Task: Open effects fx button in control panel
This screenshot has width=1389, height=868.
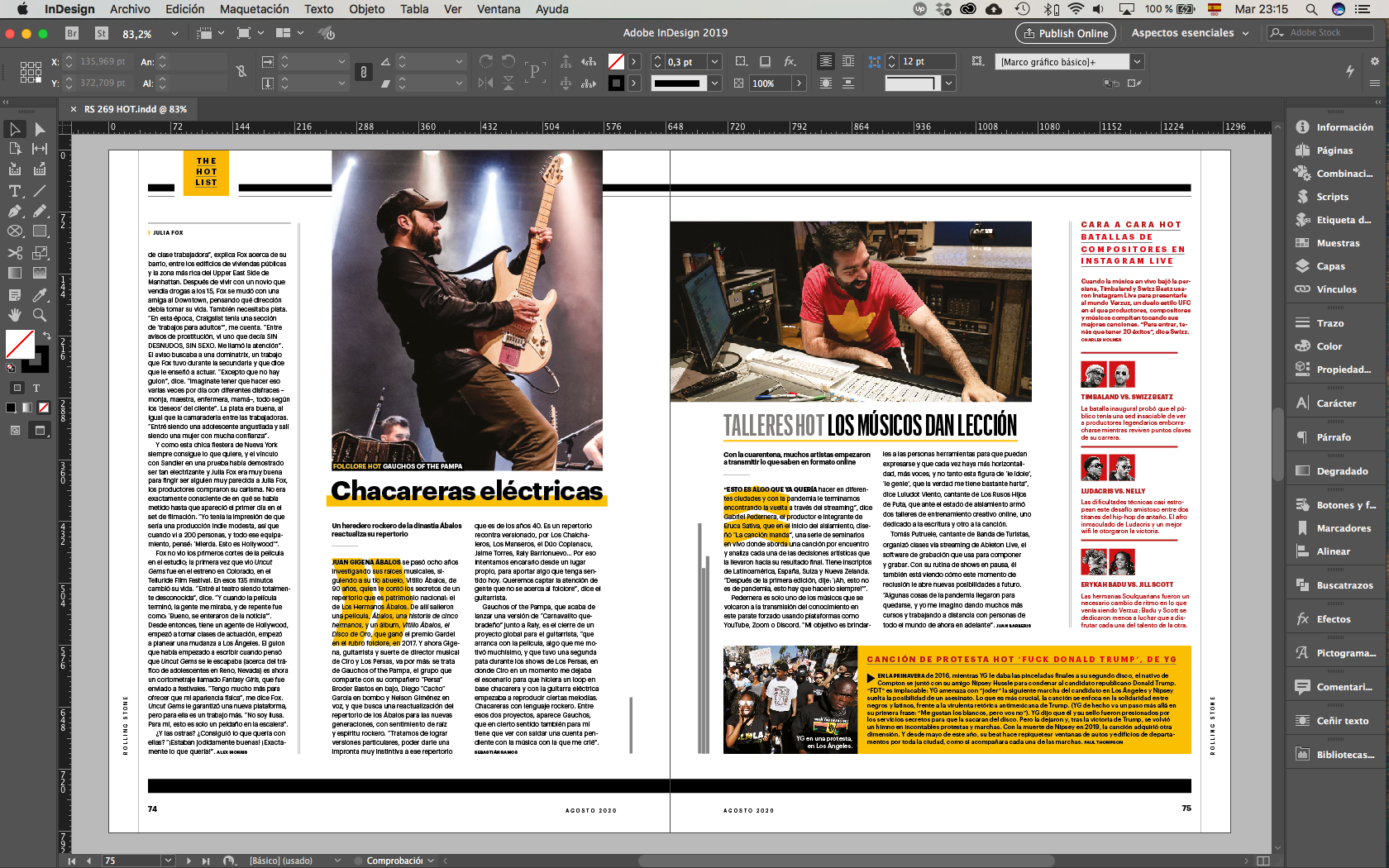Action: click(790, 61)
